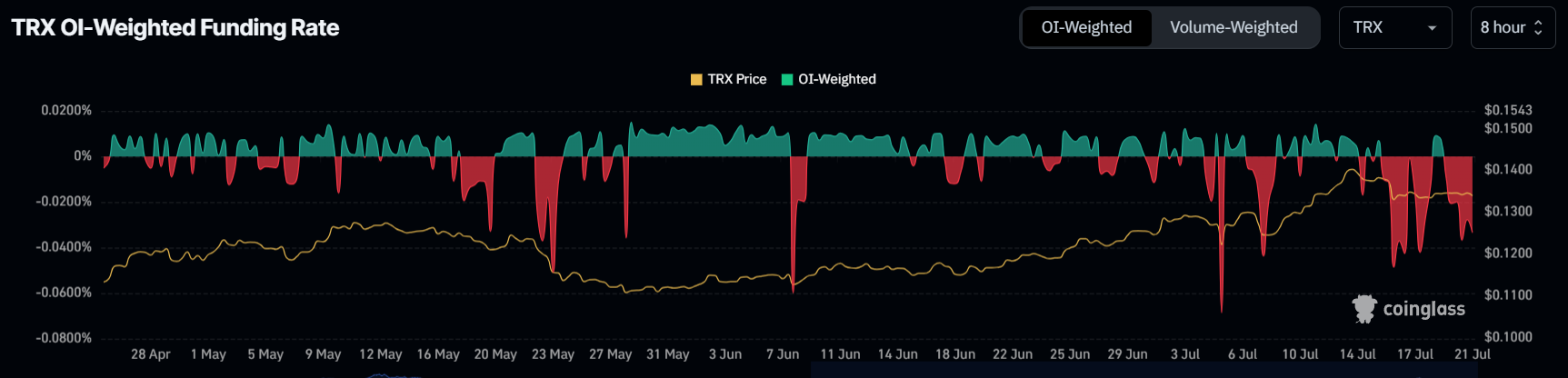1568x378 pixels.
Task: Click the 12 May date axis label
Action: [x=380, y=354]
